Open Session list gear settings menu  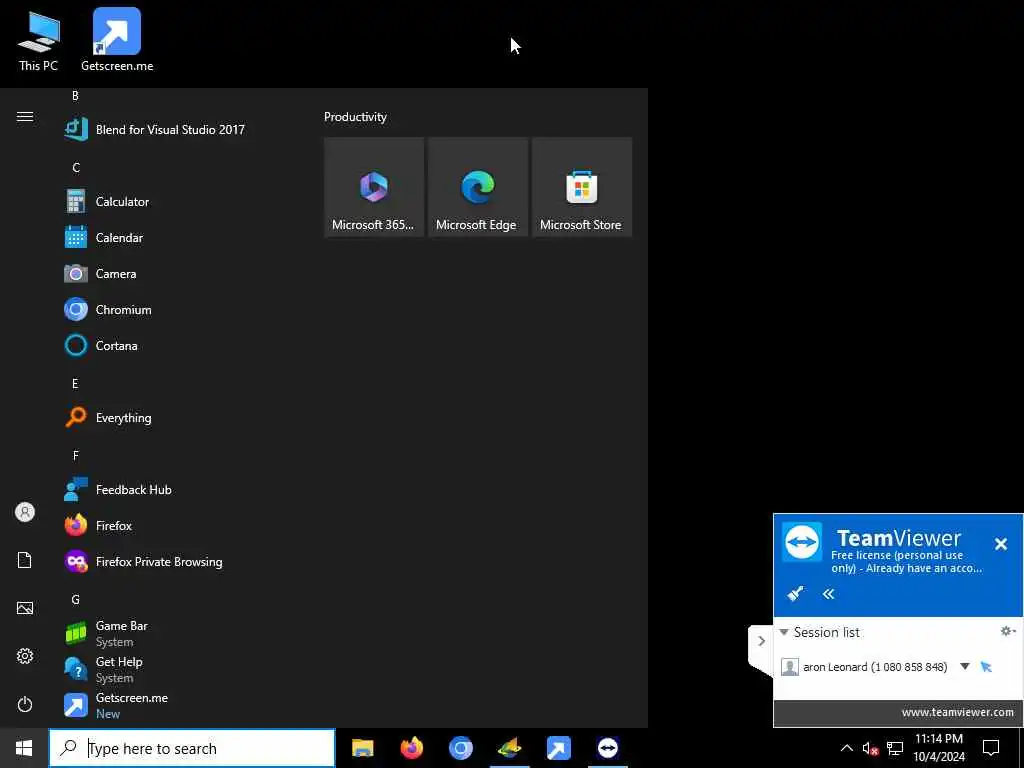(1008, 631)
